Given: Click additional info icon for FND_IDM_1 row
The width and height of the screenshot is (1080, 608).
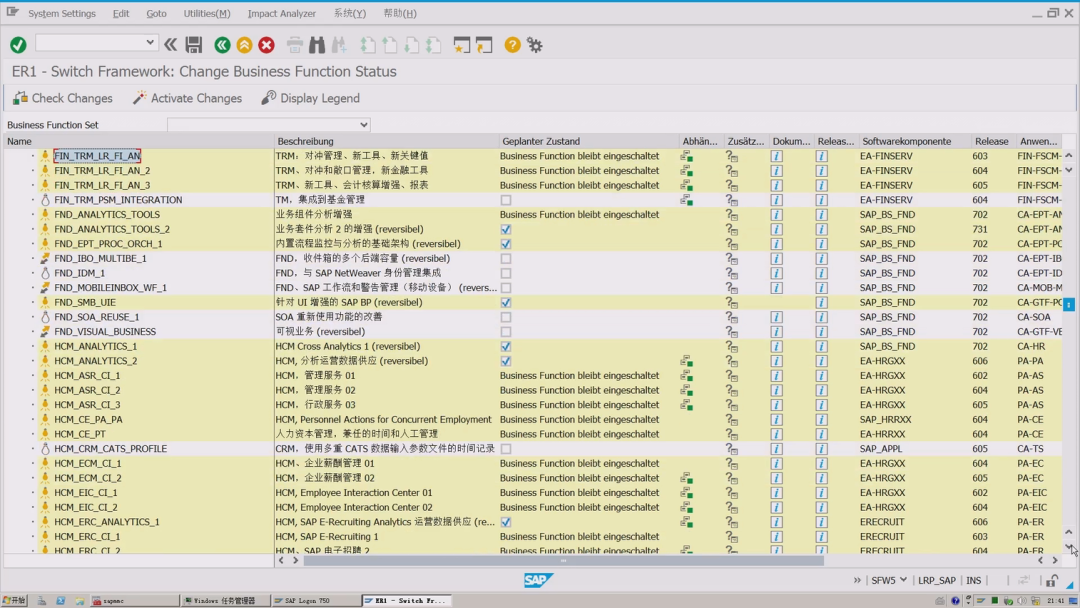Looking at the screenshot, I should 731,273.
